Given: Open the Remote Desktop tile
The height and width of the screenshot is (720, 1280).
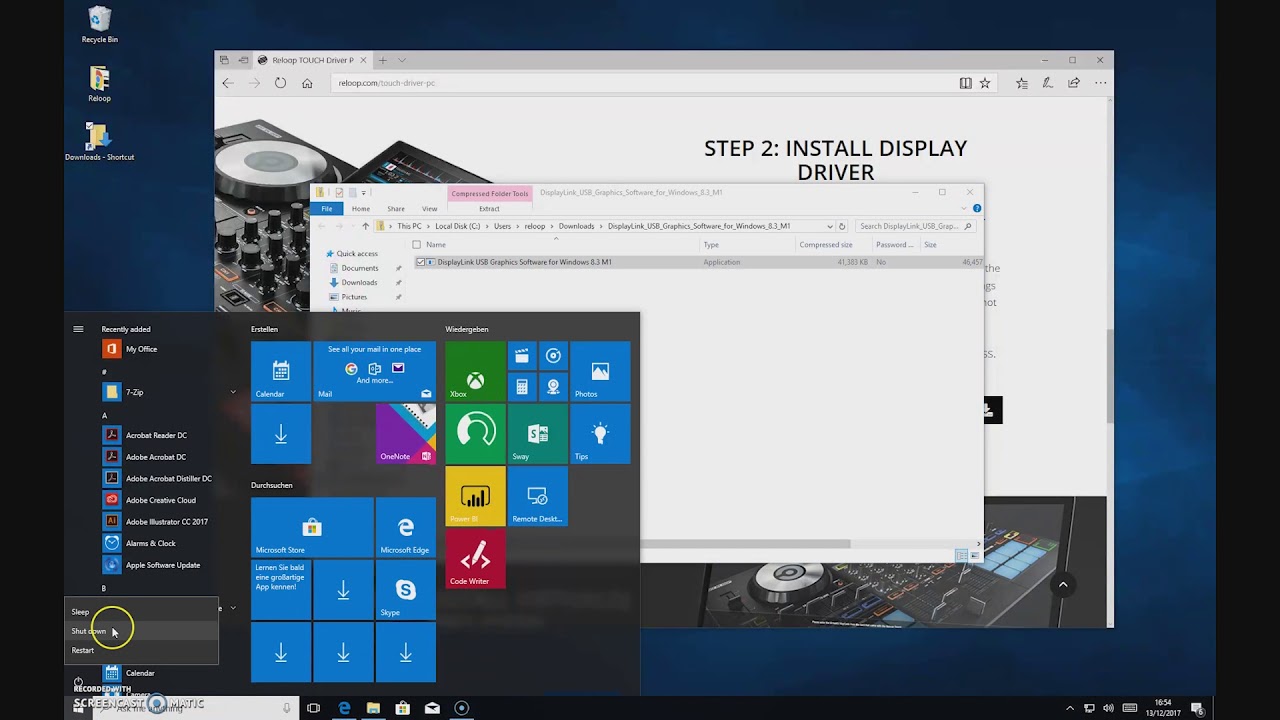Looking at the screenshot, I should coord(538,496).
